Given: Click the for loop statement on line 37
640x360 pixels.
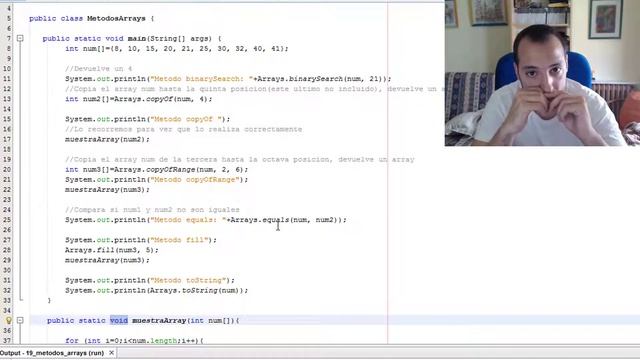Looking at the screenshot, I should coord(134,340).
